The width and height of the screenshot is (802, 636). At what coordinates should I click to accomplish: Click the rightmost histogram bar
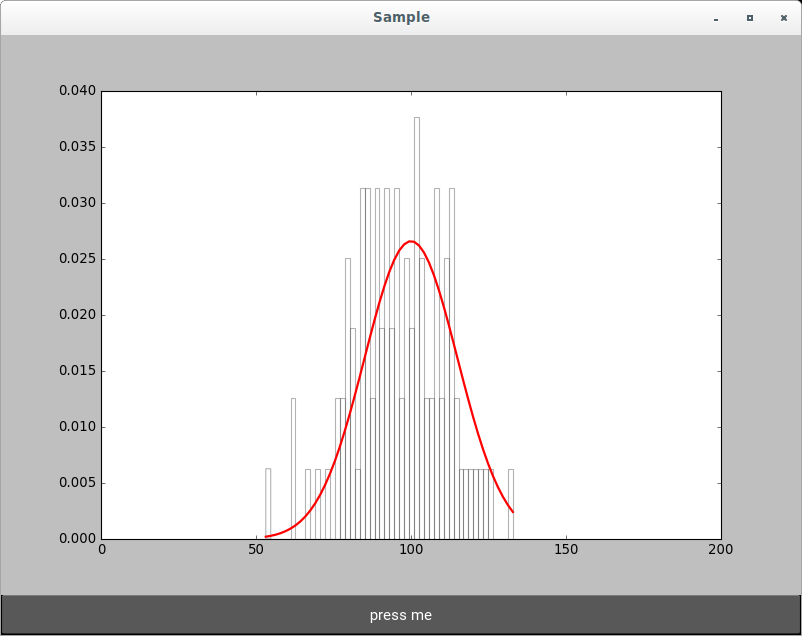click(510, 503)
